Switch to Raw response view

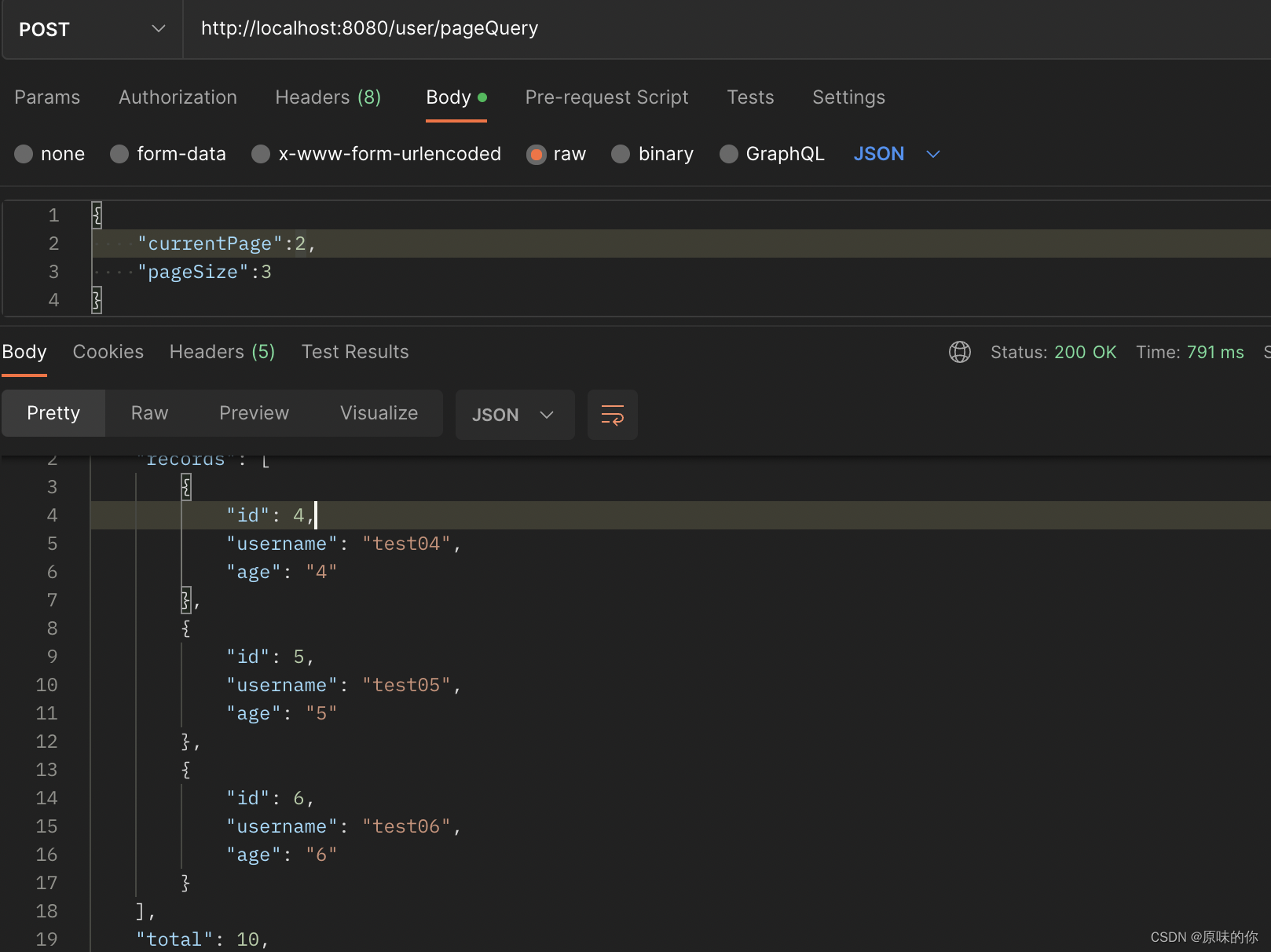pyautogui.click(x=149, y=413)
